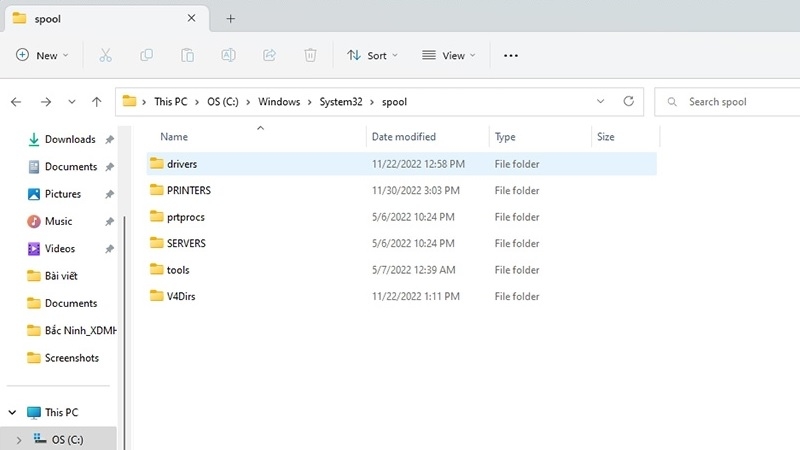The height and width of the screenshot is (450, 800).
Task: Click the 5/7/2022 12:39 AM date cell
Action: tap(414, 270)
